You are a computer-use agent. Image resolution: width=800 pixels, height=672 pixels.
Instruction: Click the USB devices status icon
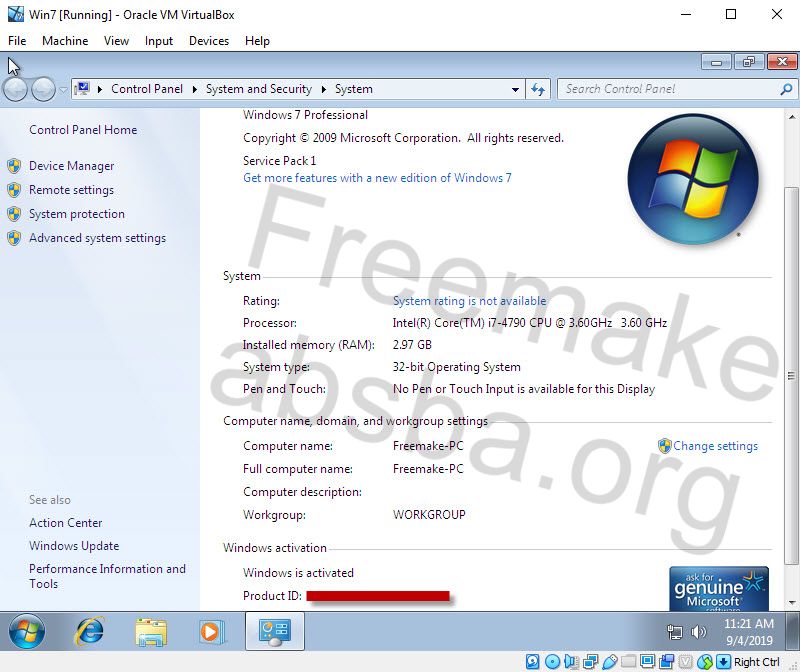[610, 662]
